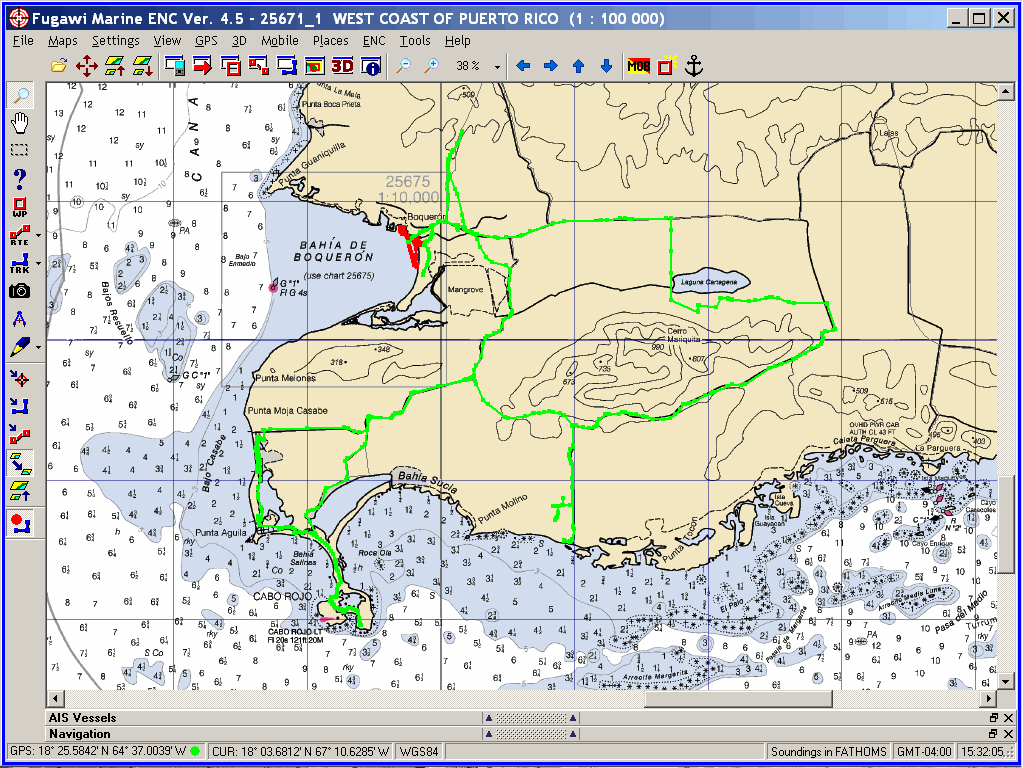Select the WP waypoint tool
1024x768 pixels.
click(20, 208)
